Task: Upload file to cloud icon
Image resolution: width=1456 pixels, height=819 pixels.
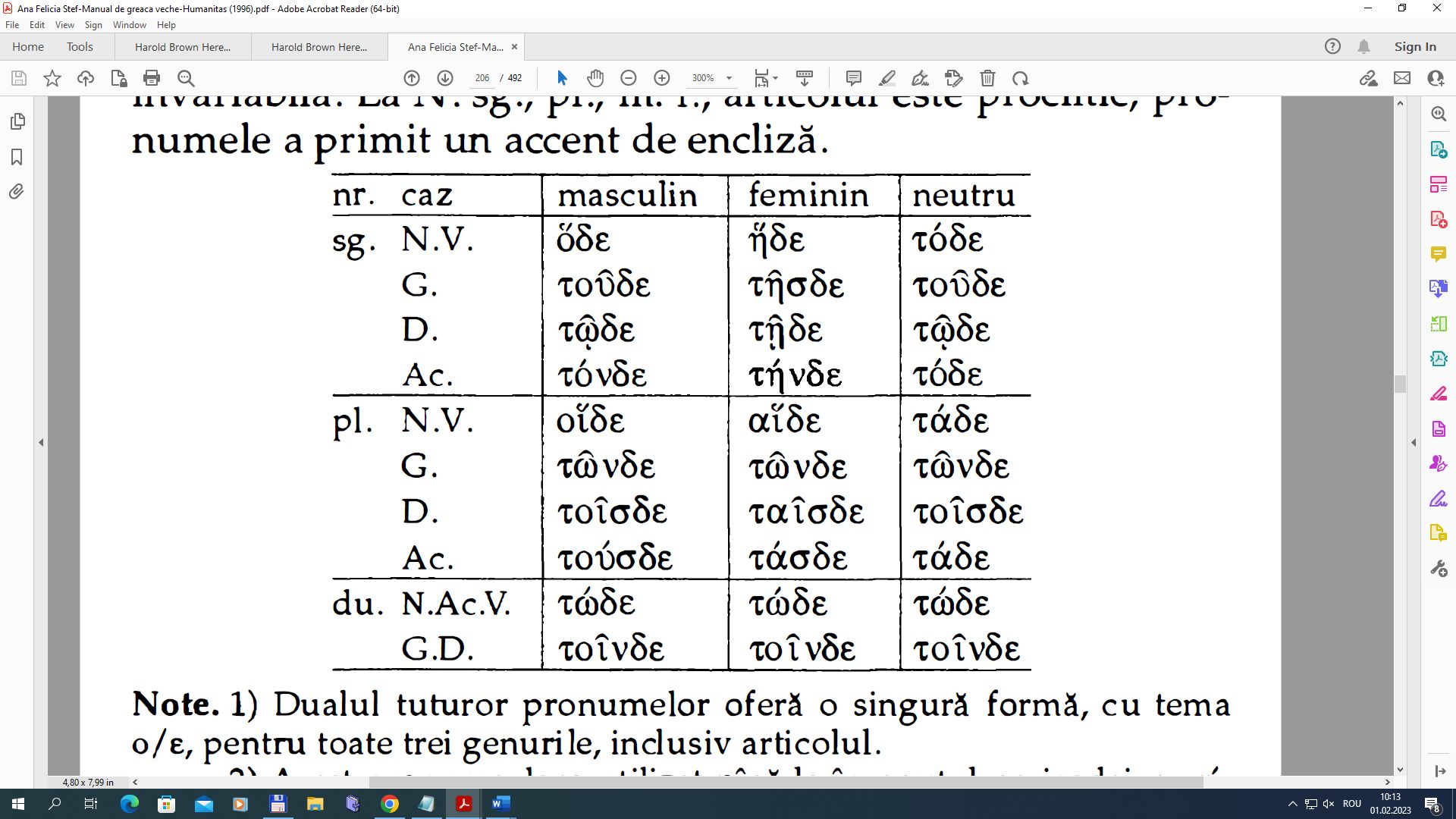Action: (x=86, y=78)
